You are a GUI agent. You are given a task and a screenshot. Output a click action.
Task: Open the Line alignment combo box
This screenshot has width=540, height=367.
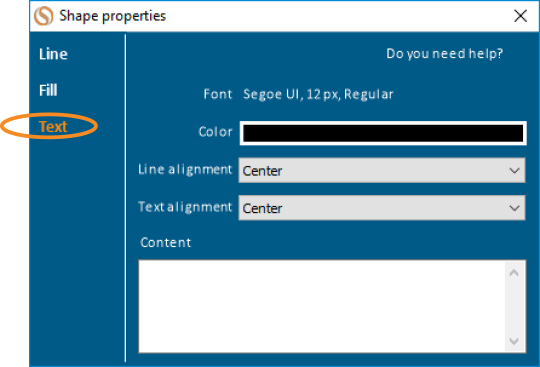click(x=382, y=170)
